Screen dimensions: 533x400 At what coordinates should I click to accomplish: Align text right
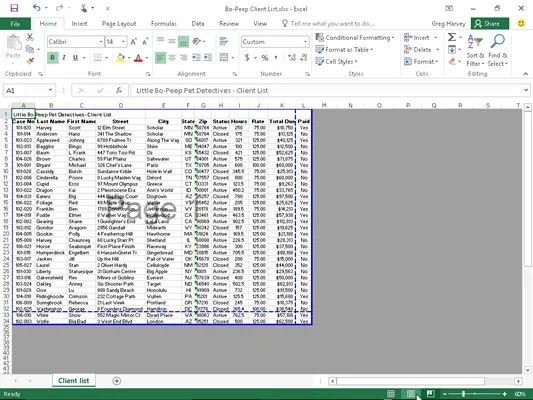183,58
